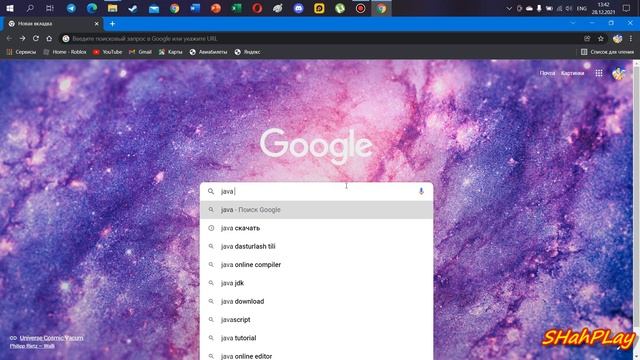This screenshot has width=640, height=360.
Task: Select suggestion java online compiler
Action: [316, 264]
